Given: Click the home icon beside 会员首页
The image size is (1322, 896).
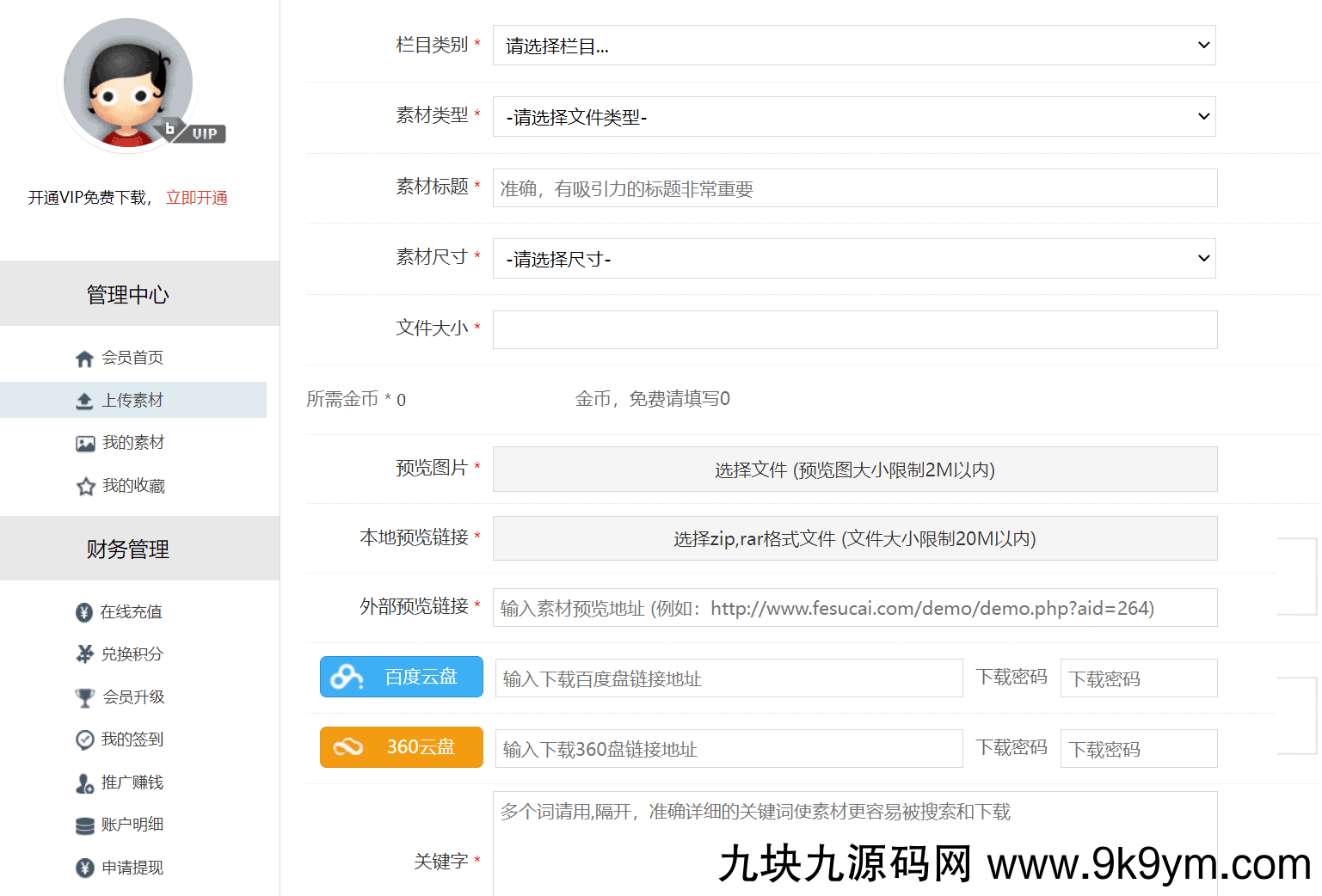Looking at the screenshot, I should [x=84, y=359].
